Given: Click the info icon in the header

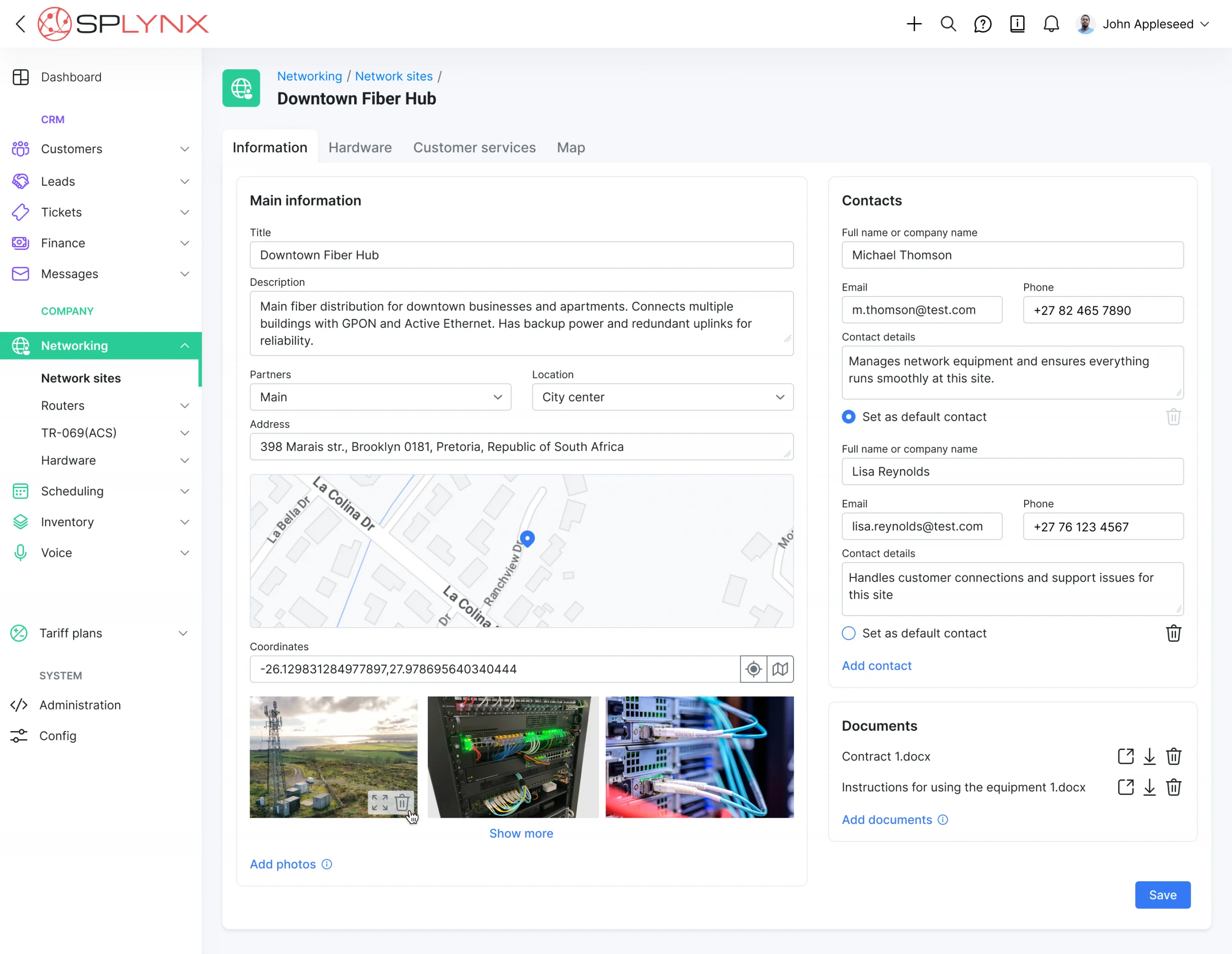Looking at the screenshot, I should coord(1017,24).
